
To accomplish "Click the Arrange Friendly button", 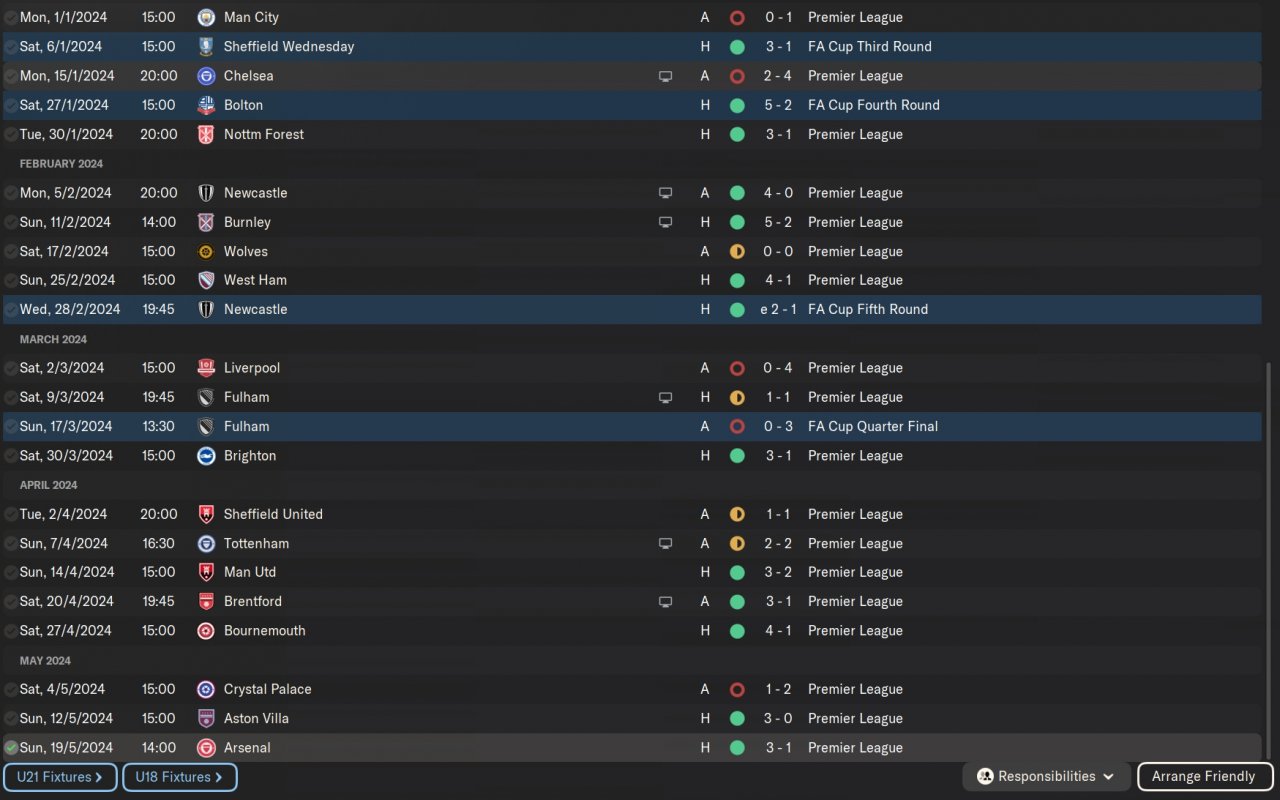I will click(1202, 777).
